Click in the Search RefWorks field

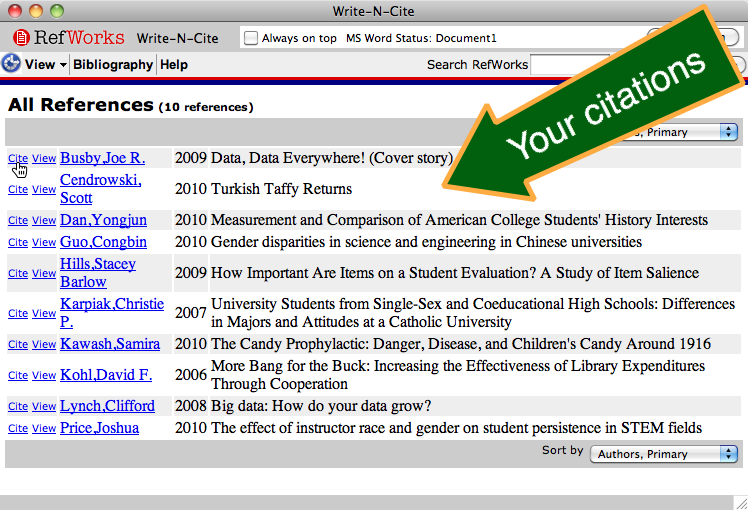[x=570, y=65]
